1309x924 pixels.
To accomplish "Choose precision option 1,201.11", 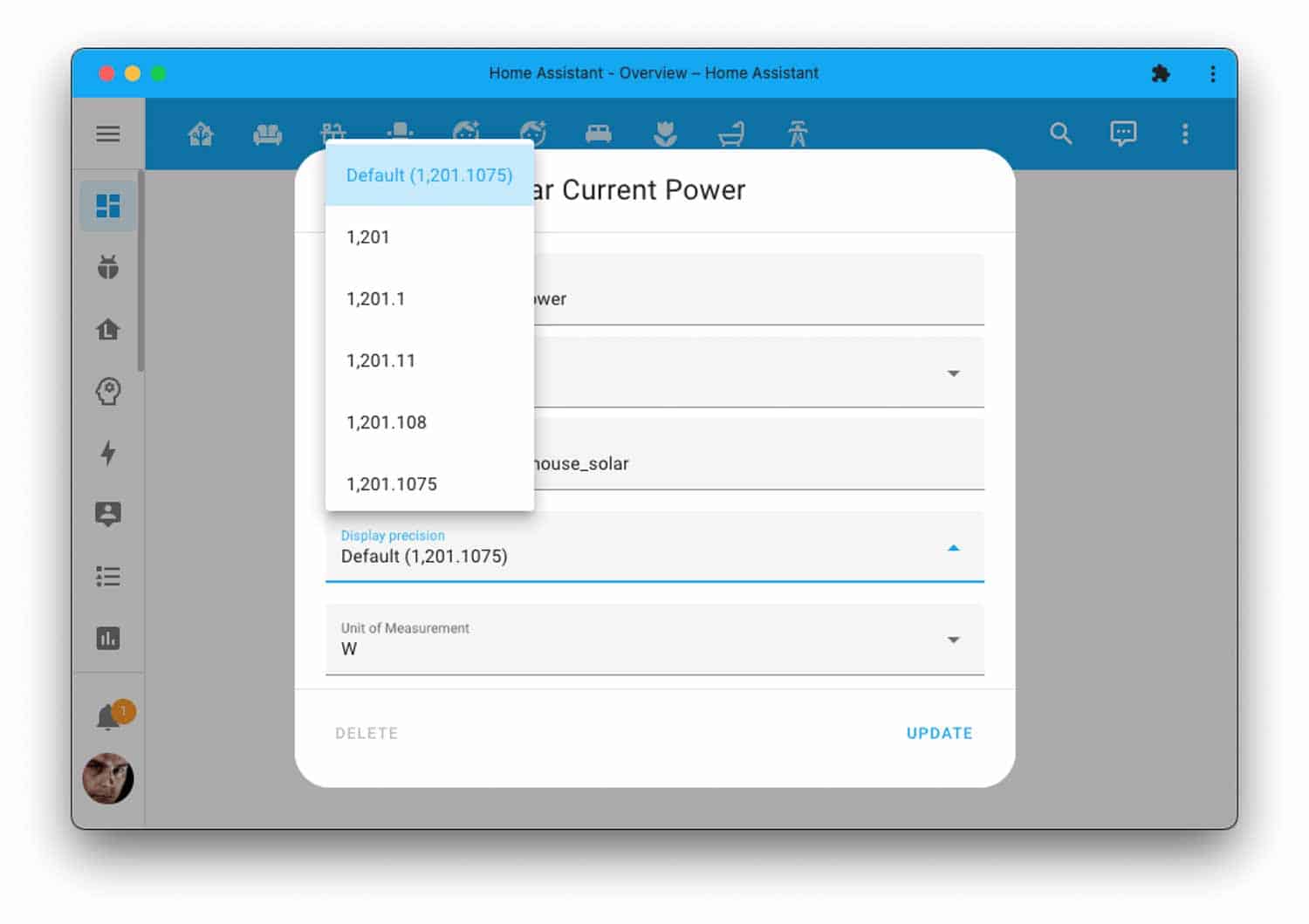I will pyautogui.click(x=381, y=360).
